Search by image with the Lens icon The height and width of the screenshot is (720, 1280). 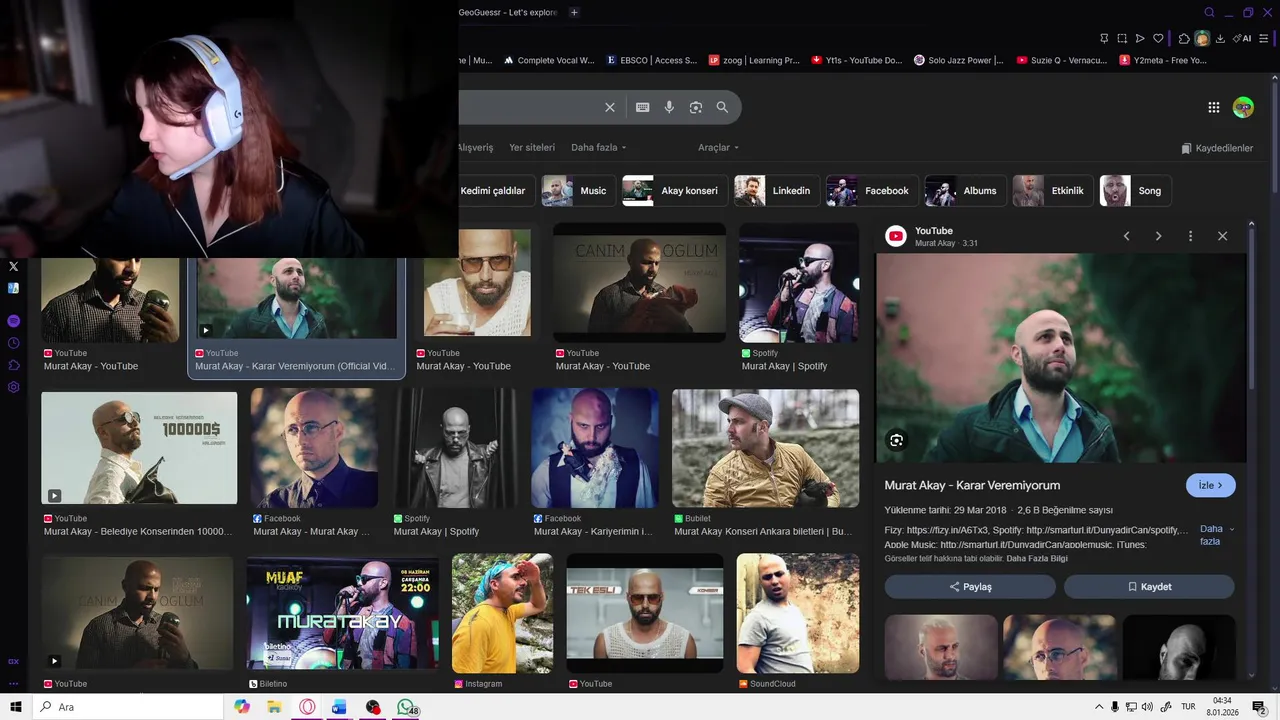tap(696, 107)
